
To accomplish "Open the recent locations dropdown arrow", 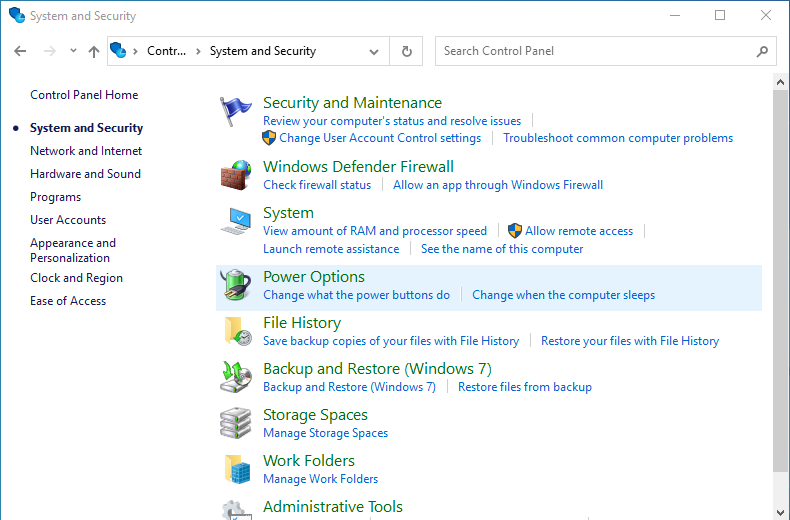I will click(x=74, y=50).
